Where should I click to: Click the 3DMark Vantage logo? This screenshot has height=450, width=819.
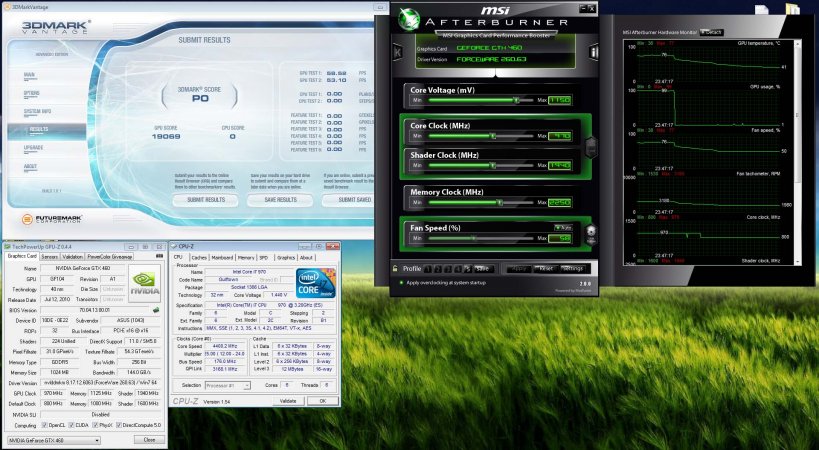(56, 27)
